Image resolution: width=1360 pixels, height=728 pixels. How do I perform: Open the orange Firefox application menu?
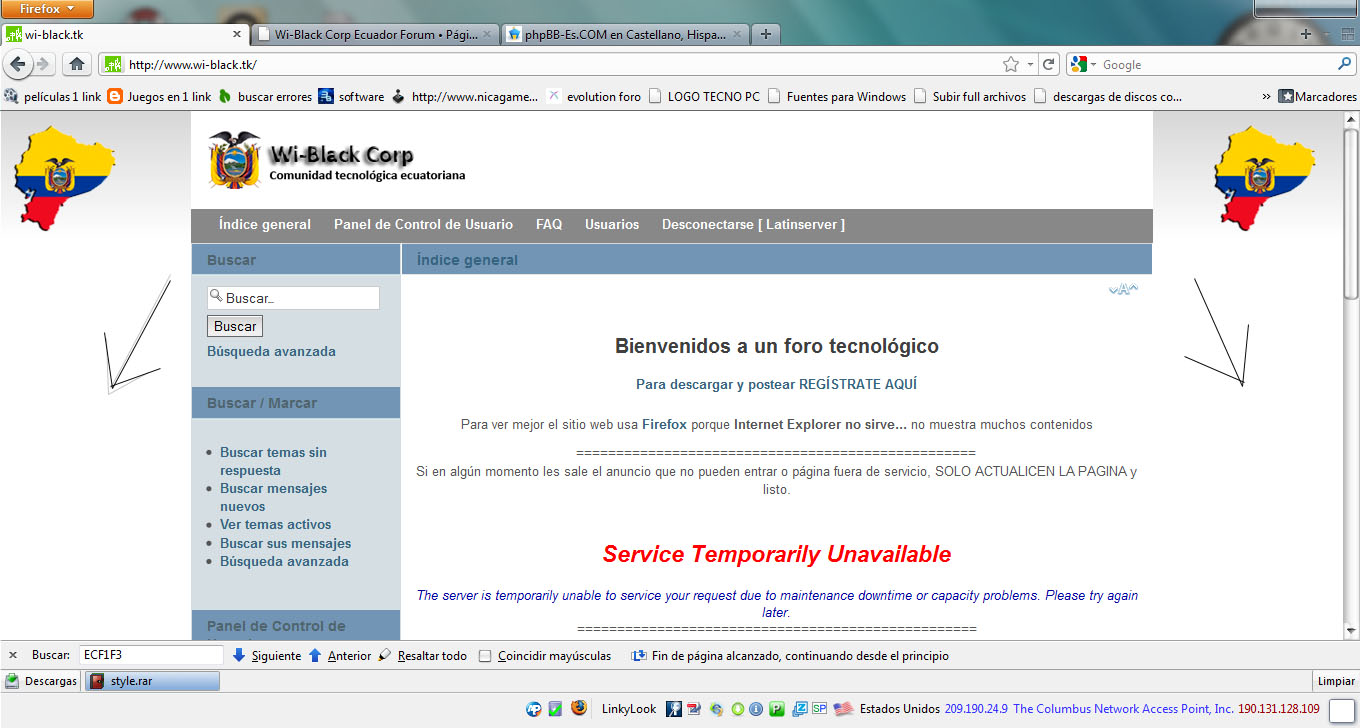47,9
